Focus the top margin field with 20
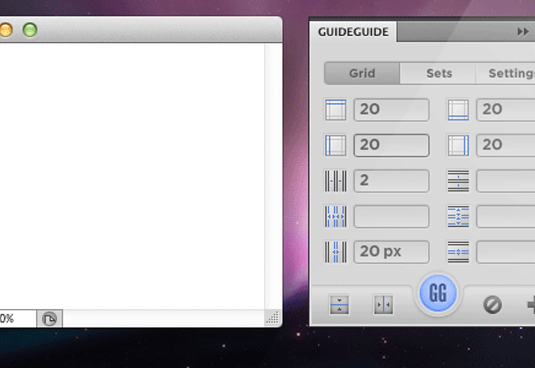This screenshot has height=368, width=535. 391,109
